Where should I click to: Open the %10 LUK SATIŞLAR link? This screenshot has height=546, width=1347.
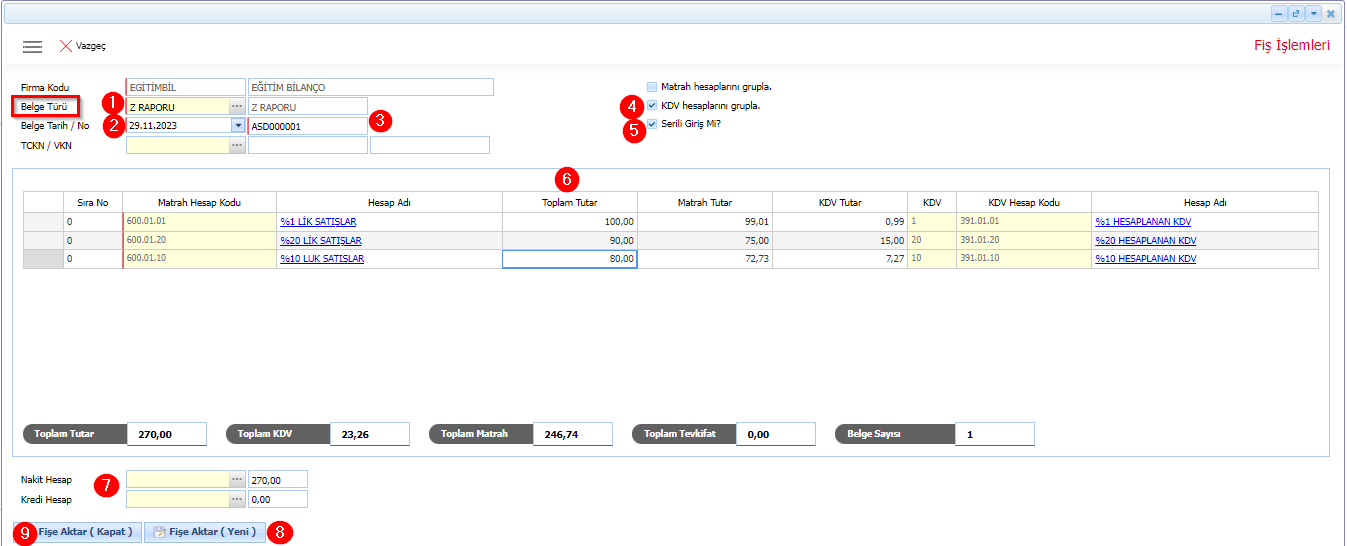(x=322, y=259)
